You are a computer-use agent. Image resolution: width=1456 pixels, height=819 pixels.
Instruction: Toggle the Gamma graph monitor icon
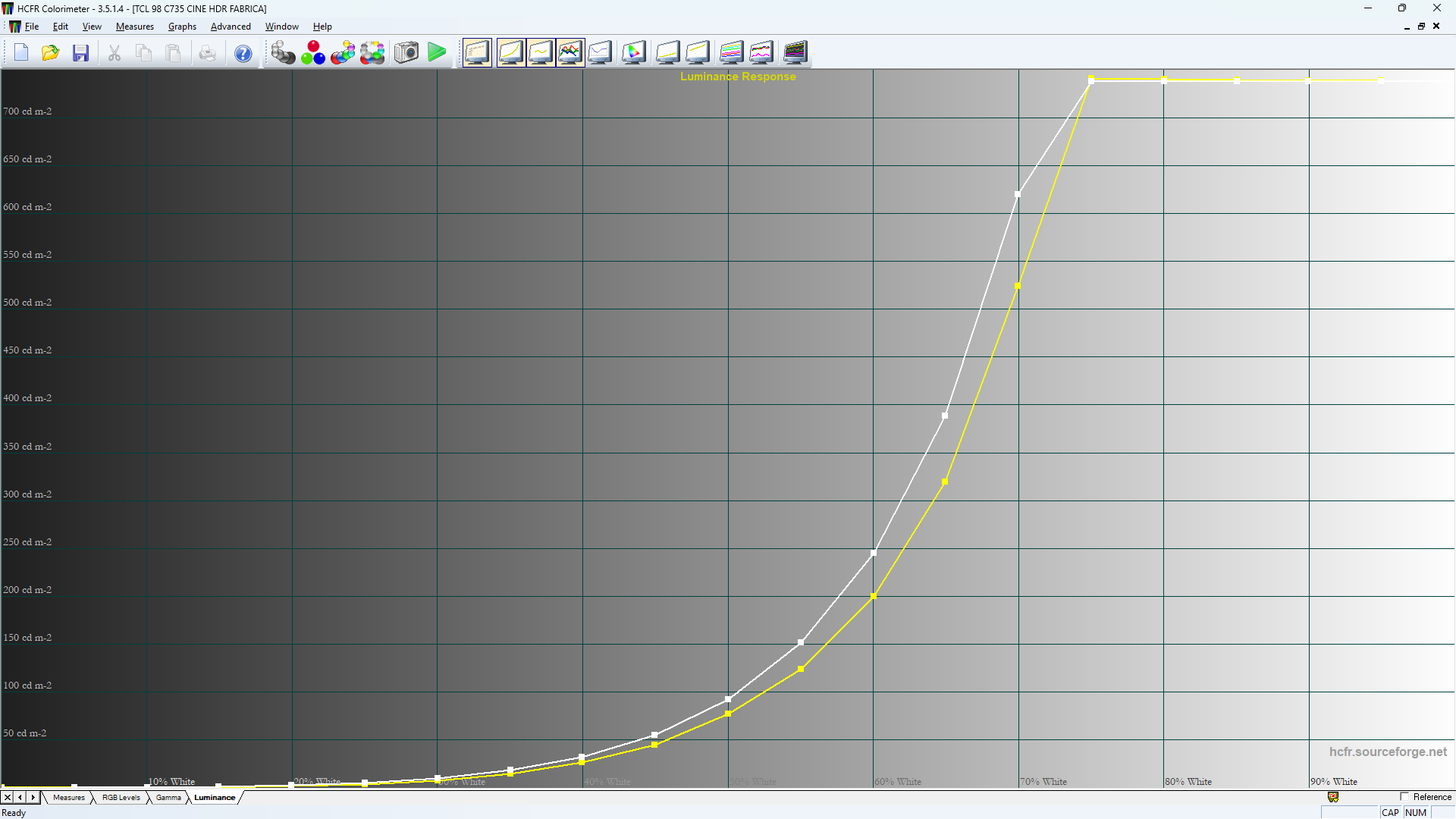click(540, 53)
